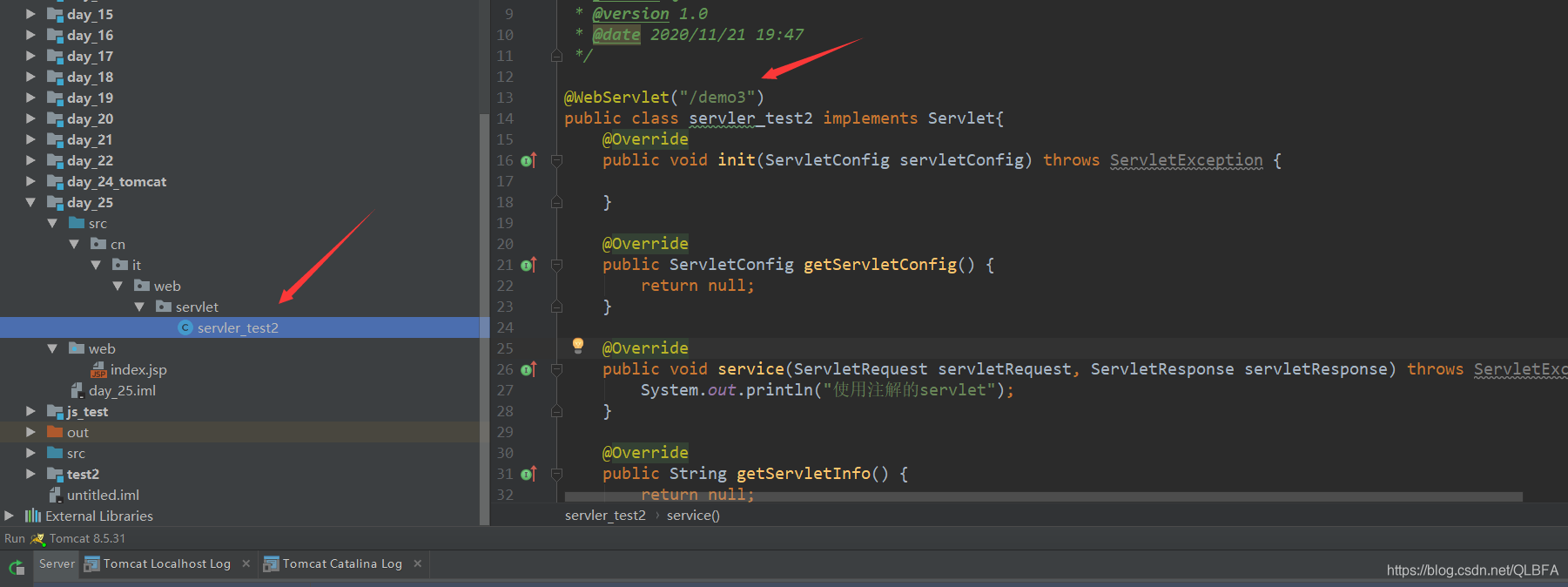
Task: Expand the day_24_tomcat module
Action: (30, 181)
